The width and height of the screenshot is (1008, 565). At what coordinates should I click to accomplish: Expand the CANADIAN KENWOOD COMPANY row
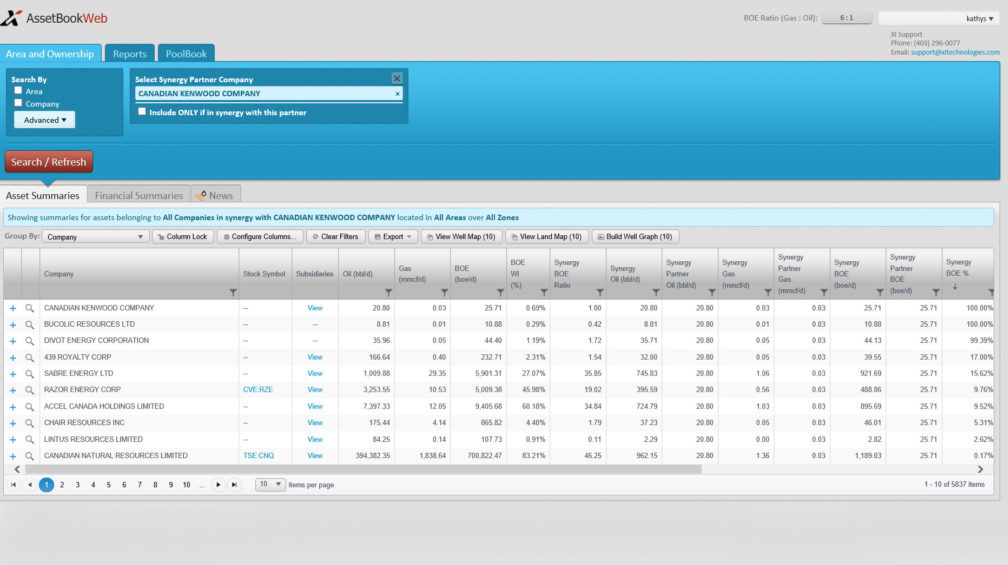13,309
